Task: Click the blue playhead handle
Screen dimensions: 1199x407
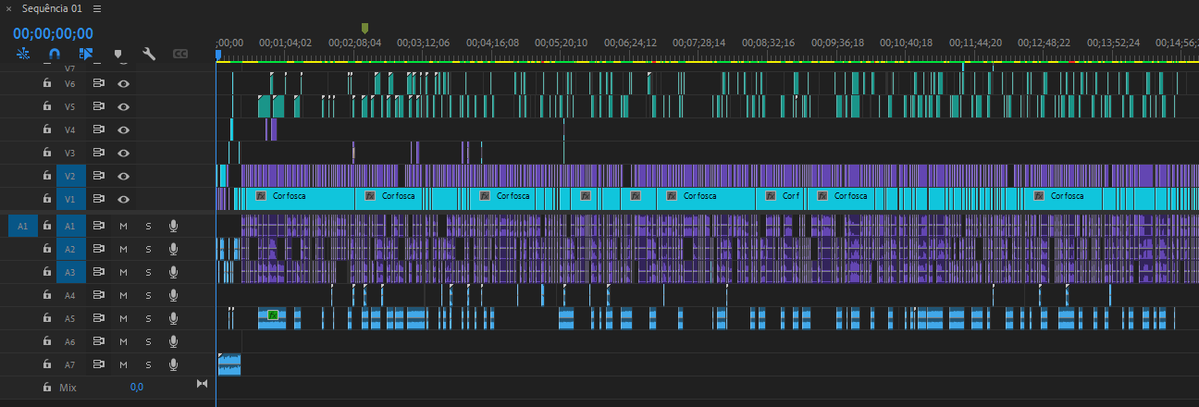Action: [218, 55]
